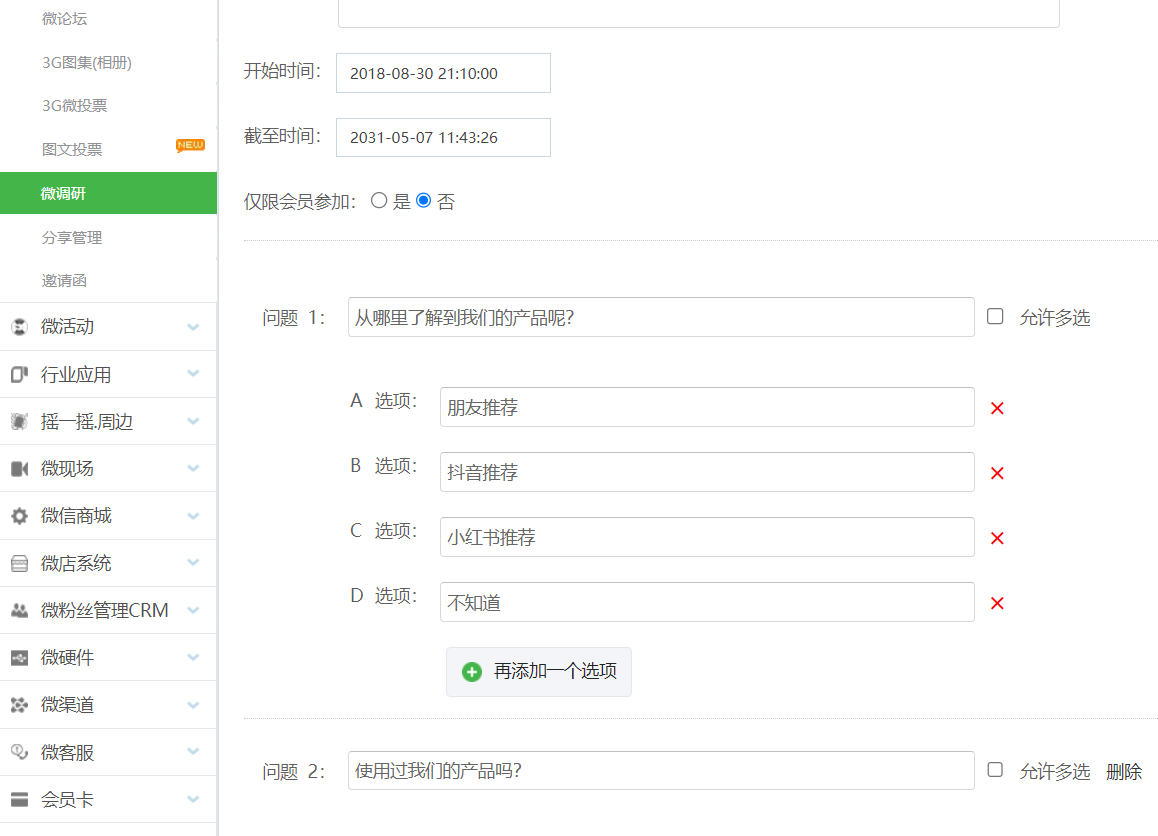
Task: Expand the 会员卡 chevron
Action: pyautogui.click(x=193, y=799)
